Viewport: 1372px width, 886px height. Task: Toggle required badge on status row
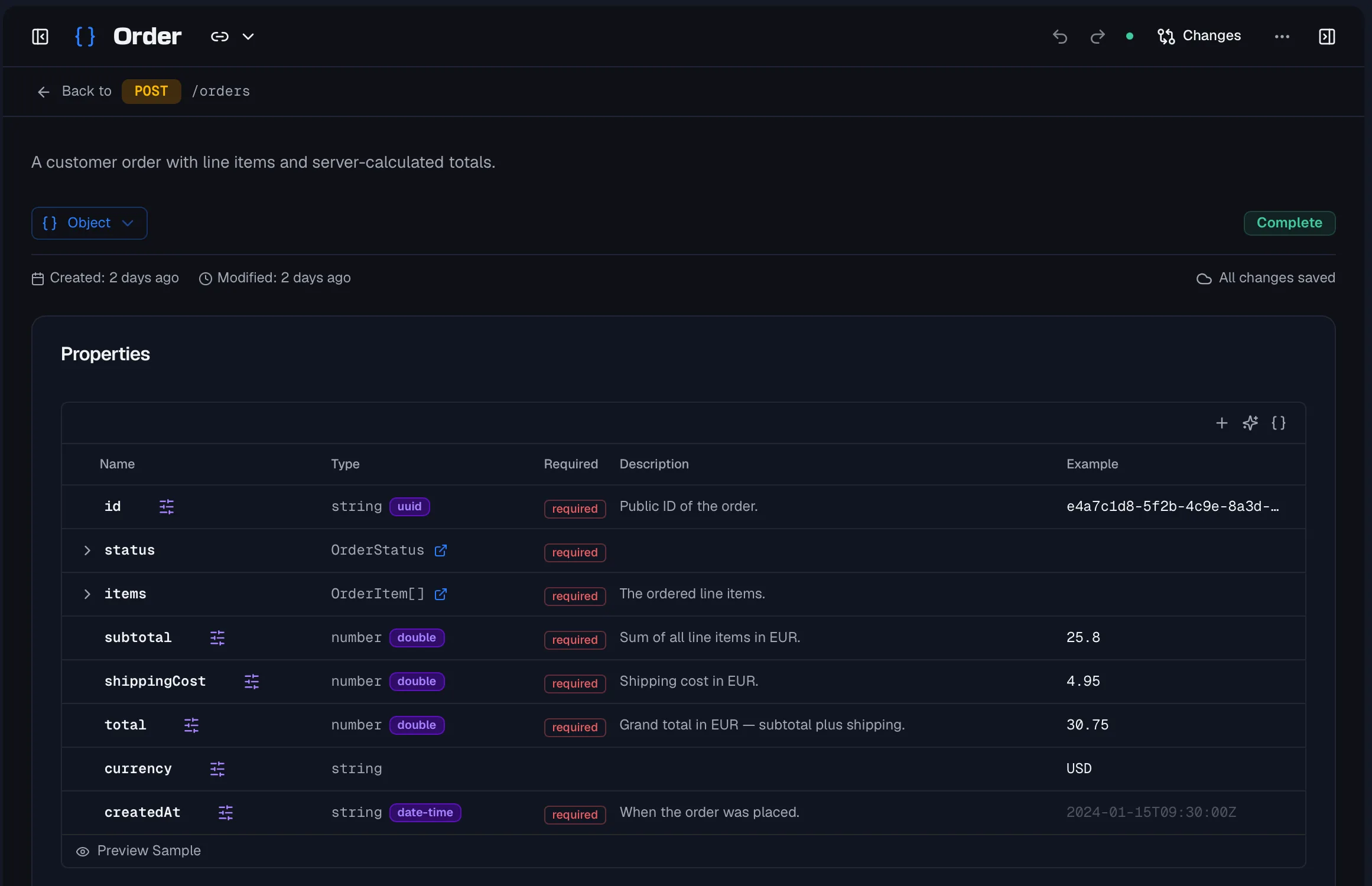point(575,552)
